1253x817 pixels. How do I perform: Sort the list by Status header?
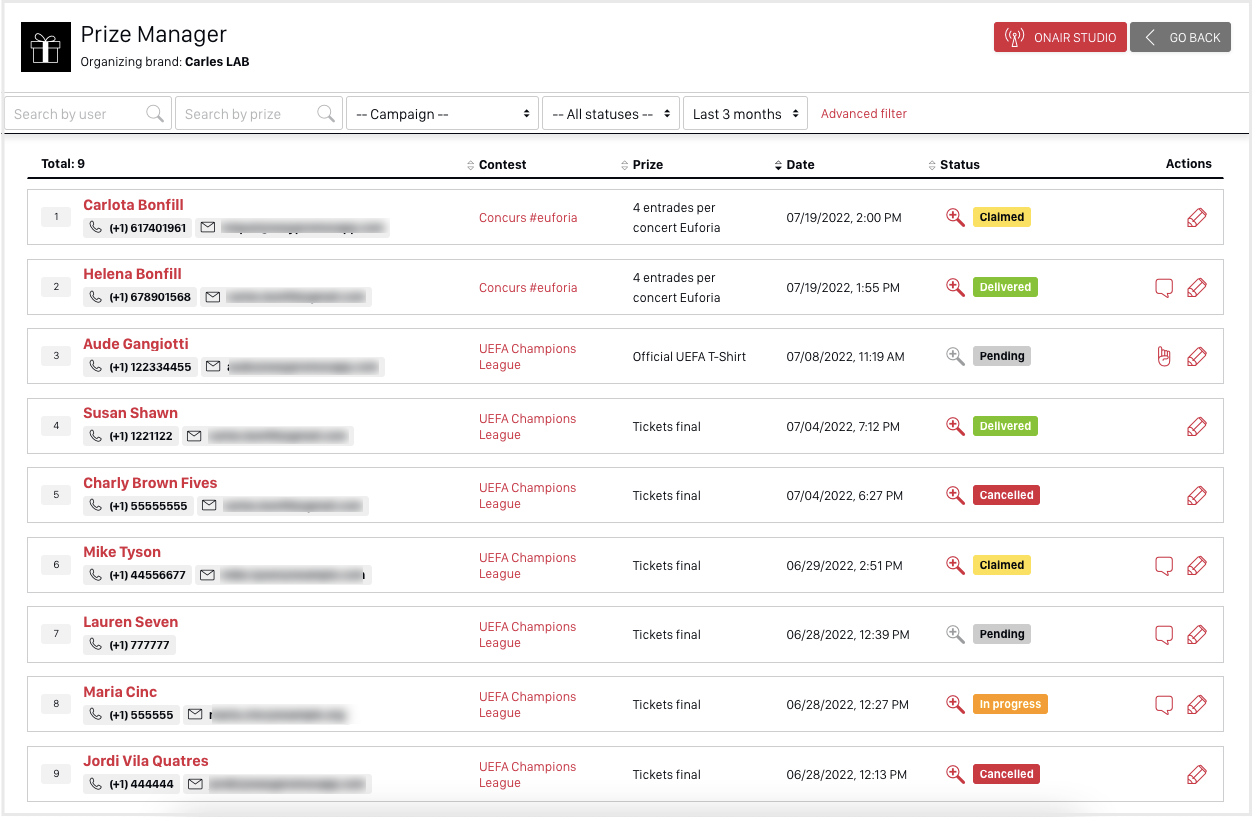[x=959, y=165]
